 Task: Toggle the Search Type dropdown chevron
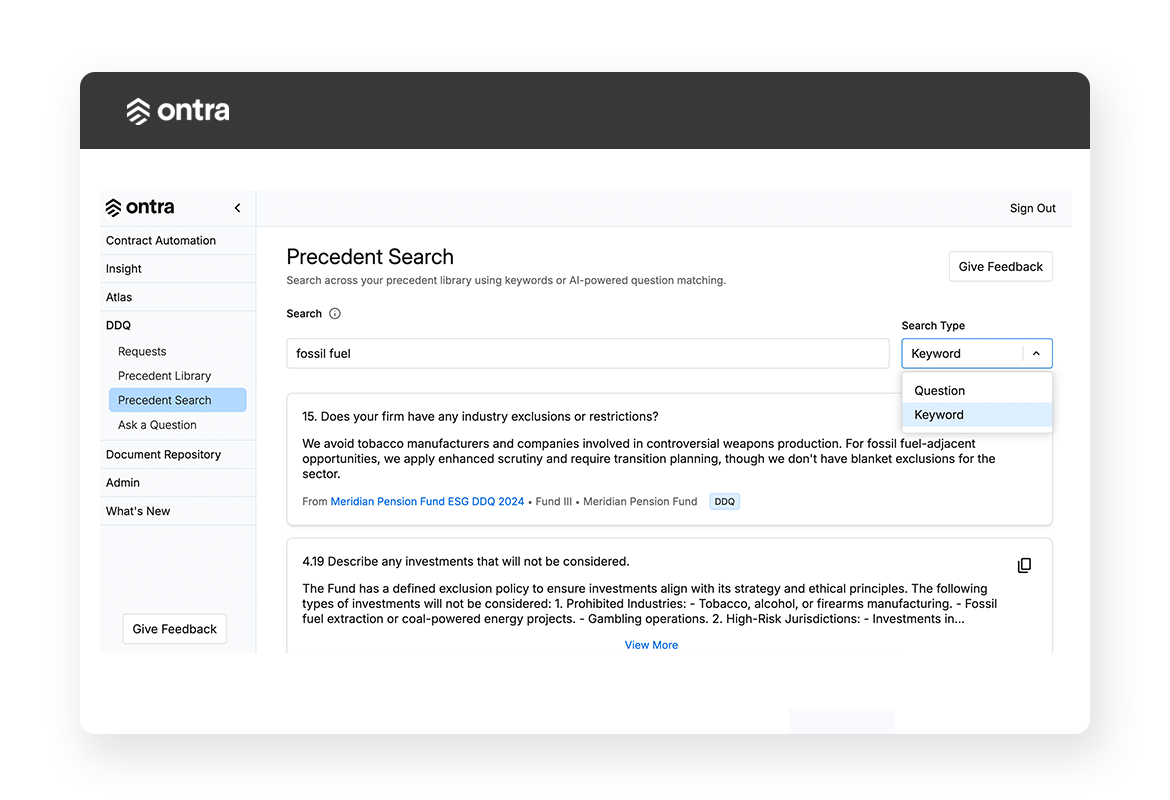click(1036, 354)
